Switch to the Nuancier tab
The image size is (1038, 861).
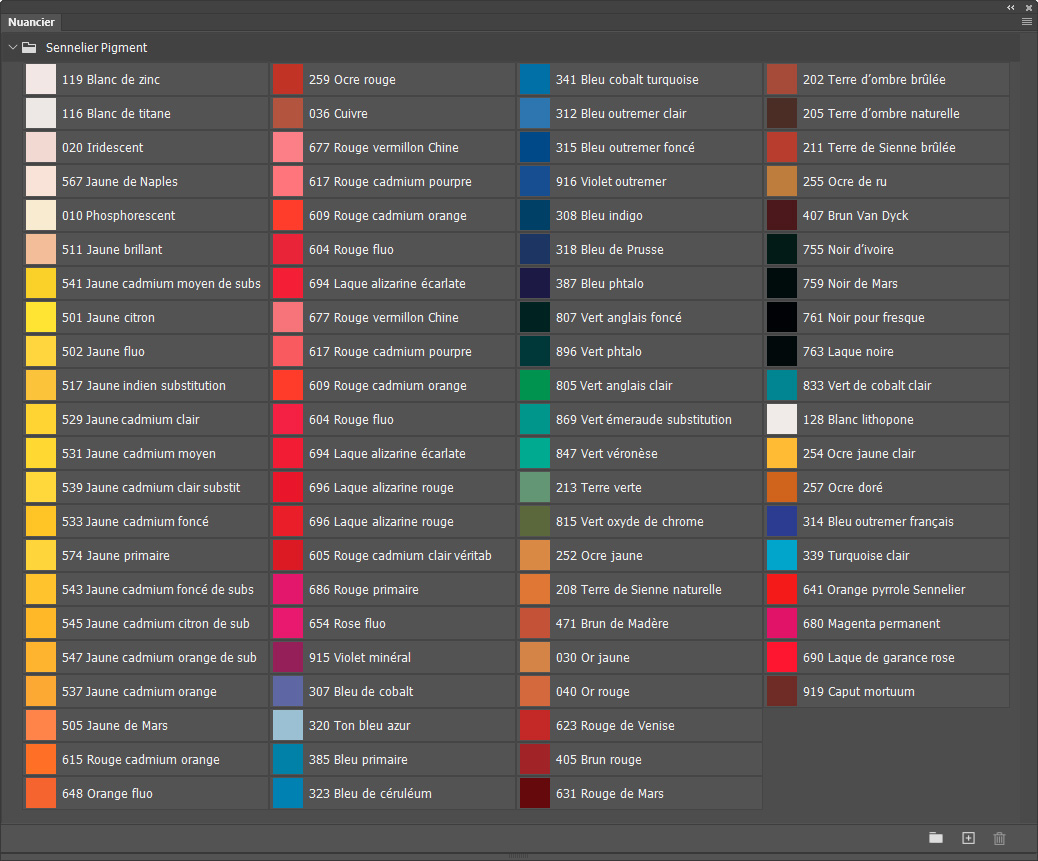click(31, 22)
